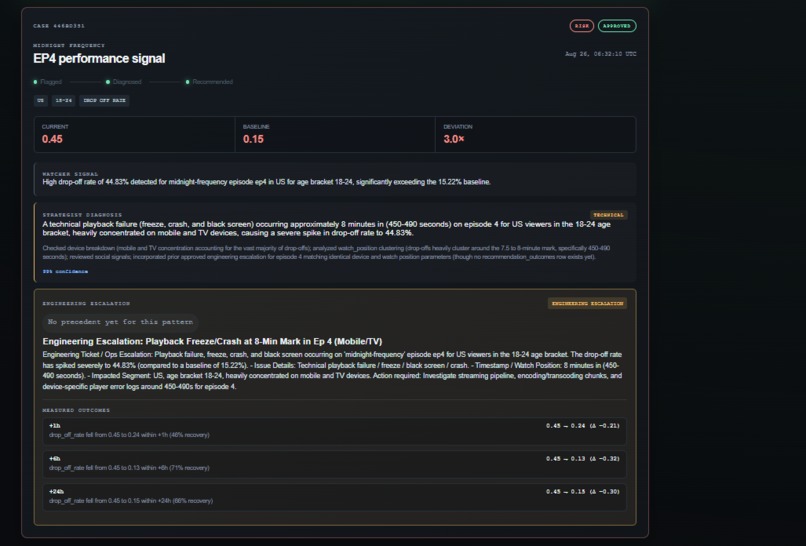This screenshot has width=806, height=546.
Task: Click the MIDNIGHT FREQUENCY show label
Action: (x=69, y=45)
